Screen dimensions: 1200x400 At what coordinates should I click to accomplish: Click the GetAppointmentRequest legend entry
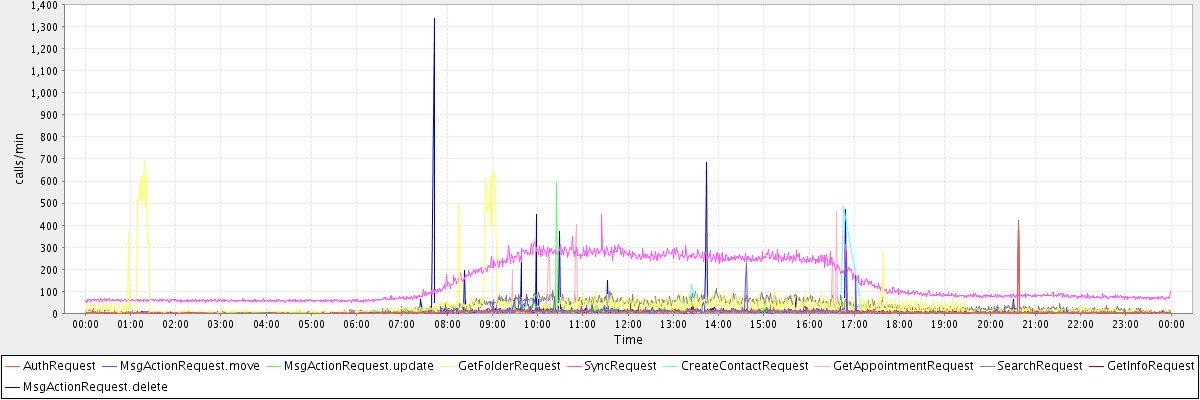pyautogui.click(x=902, y=366)
